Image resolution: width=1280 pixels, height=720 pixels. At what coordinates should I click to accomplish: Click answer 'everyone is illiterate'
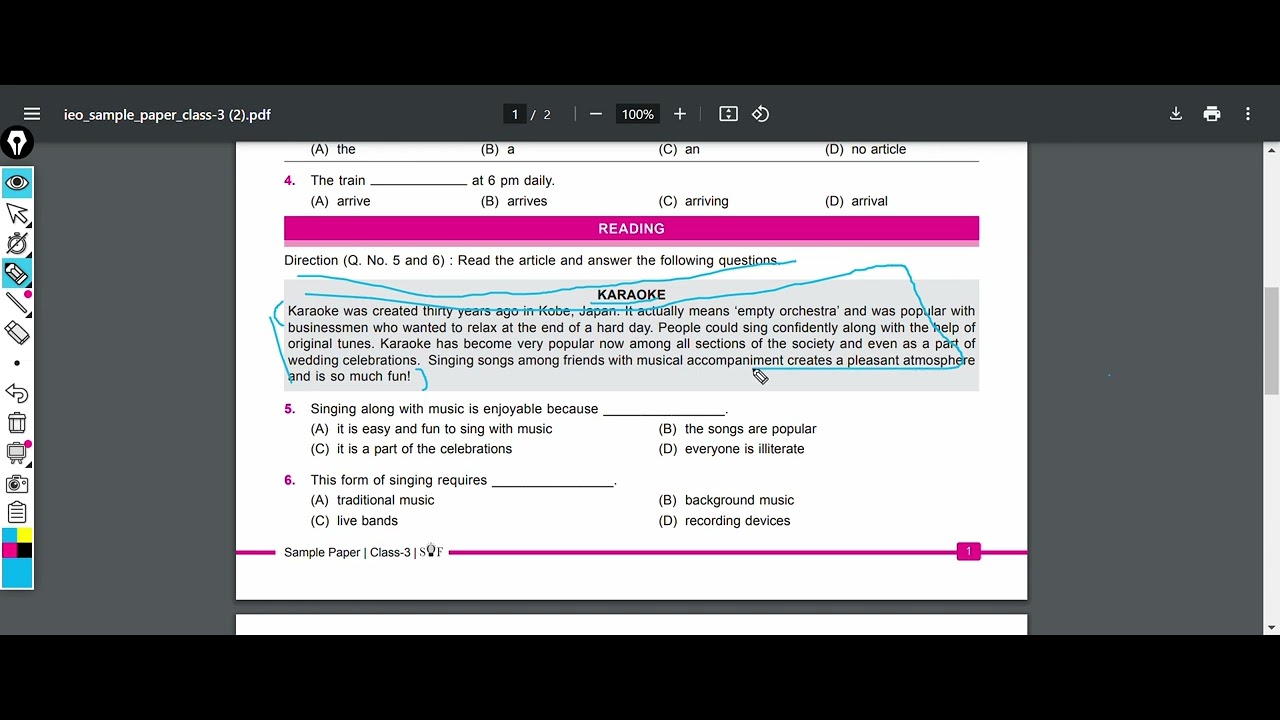coord(744,449)
